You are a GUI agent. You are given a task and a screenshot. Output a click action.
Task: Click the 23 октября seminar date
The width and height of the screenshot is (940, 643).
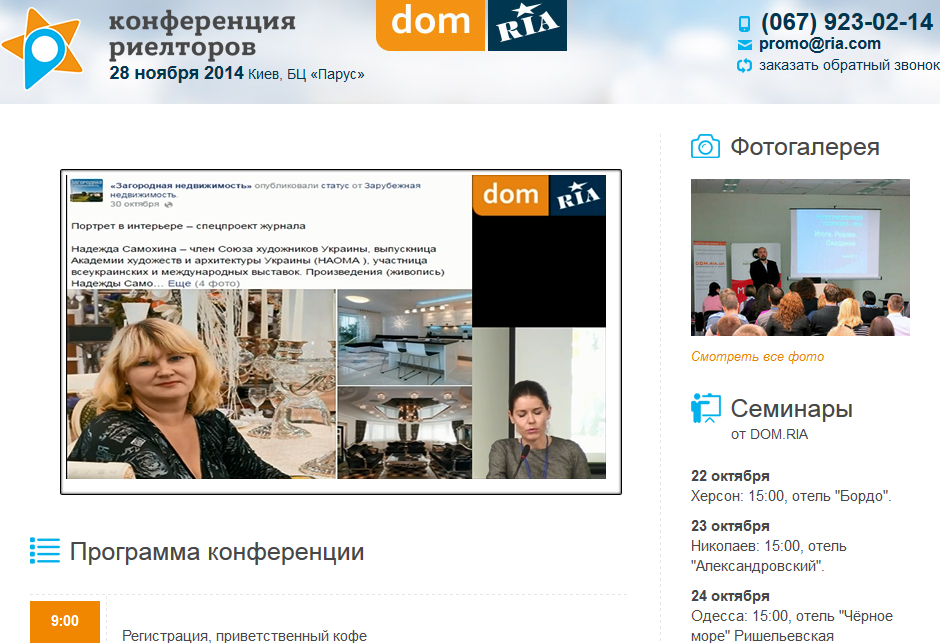(730, 526)
